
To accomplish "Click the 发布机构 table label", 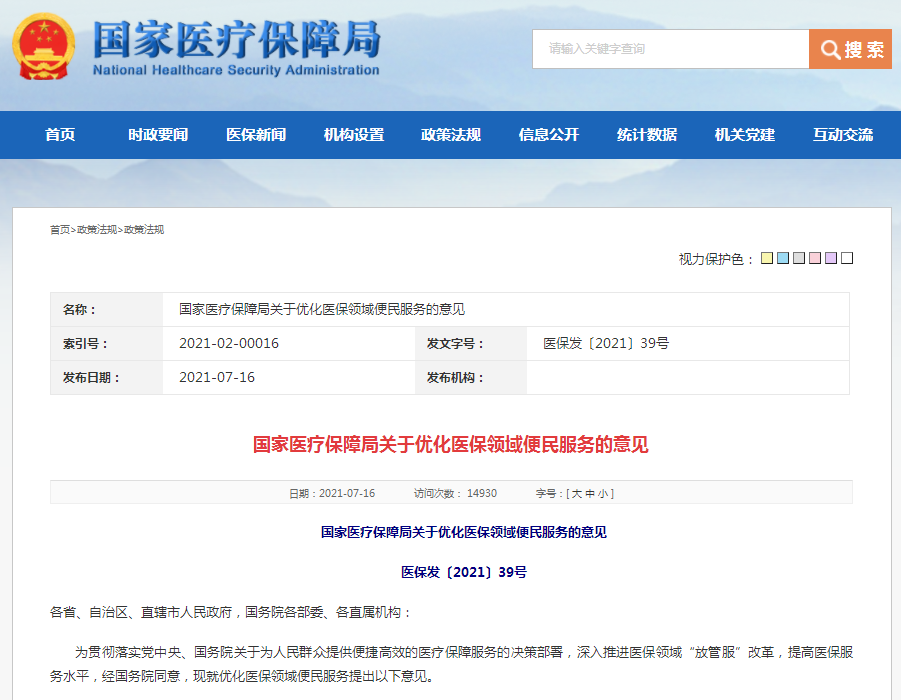I will 455,378.
